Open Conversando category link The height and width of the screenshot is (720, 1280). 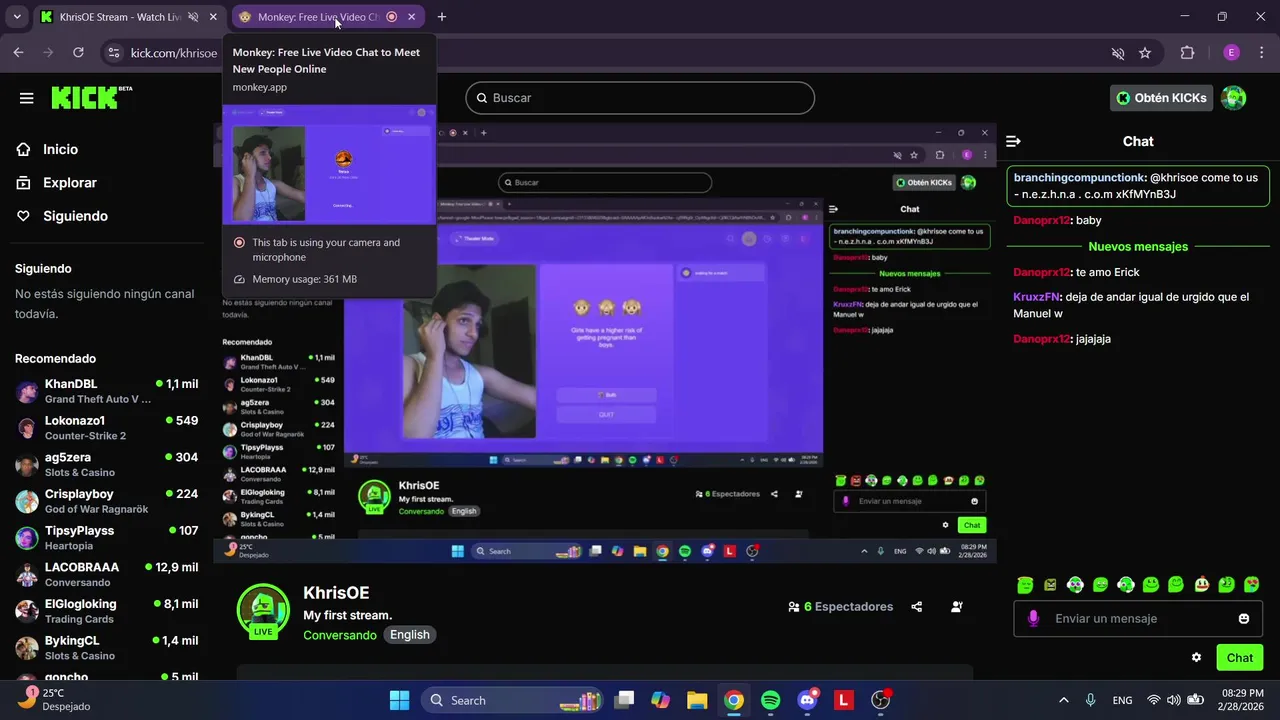(340, 635)
